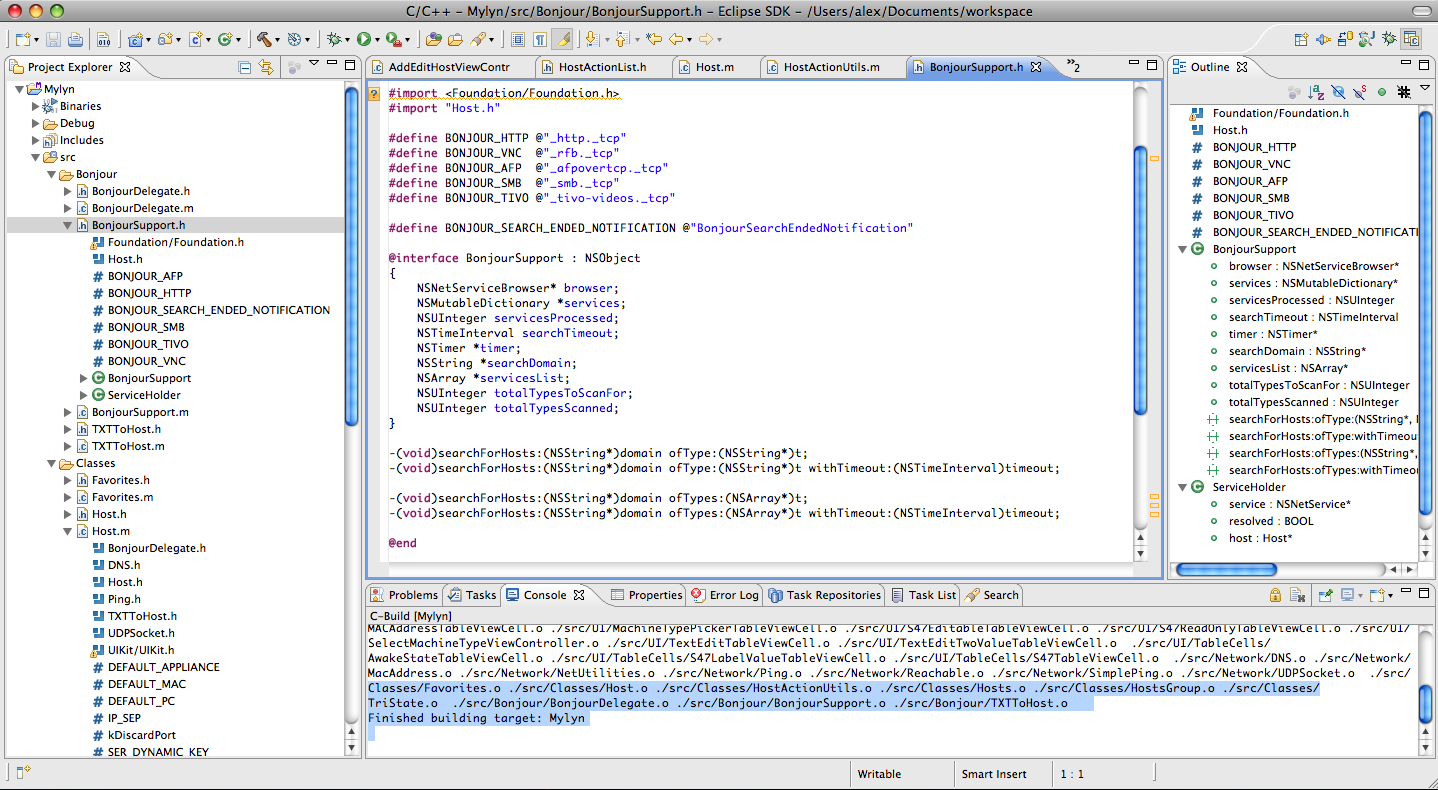Select Favorites.m in Project Explorer
The width and height of the screenshot is (1438, 790).
(x=122, y=497)
